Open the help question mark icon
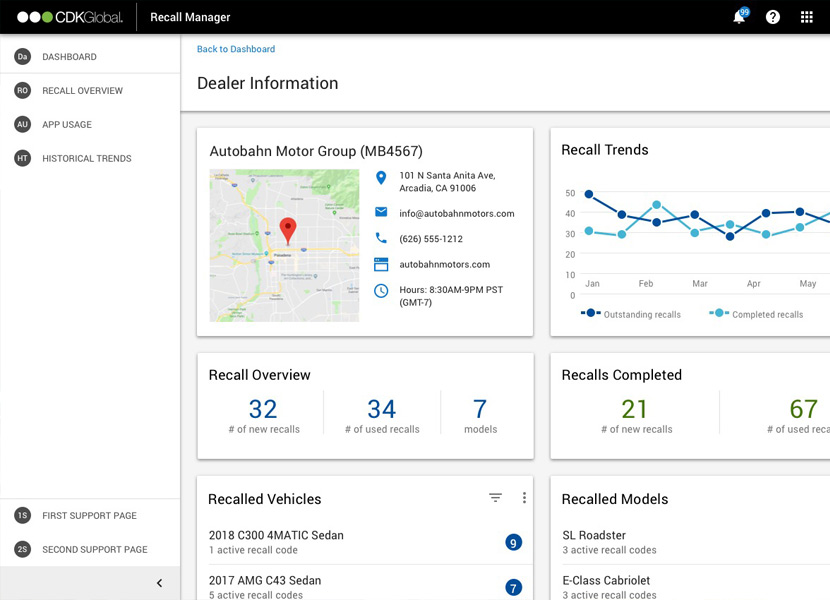 [773, 17]
